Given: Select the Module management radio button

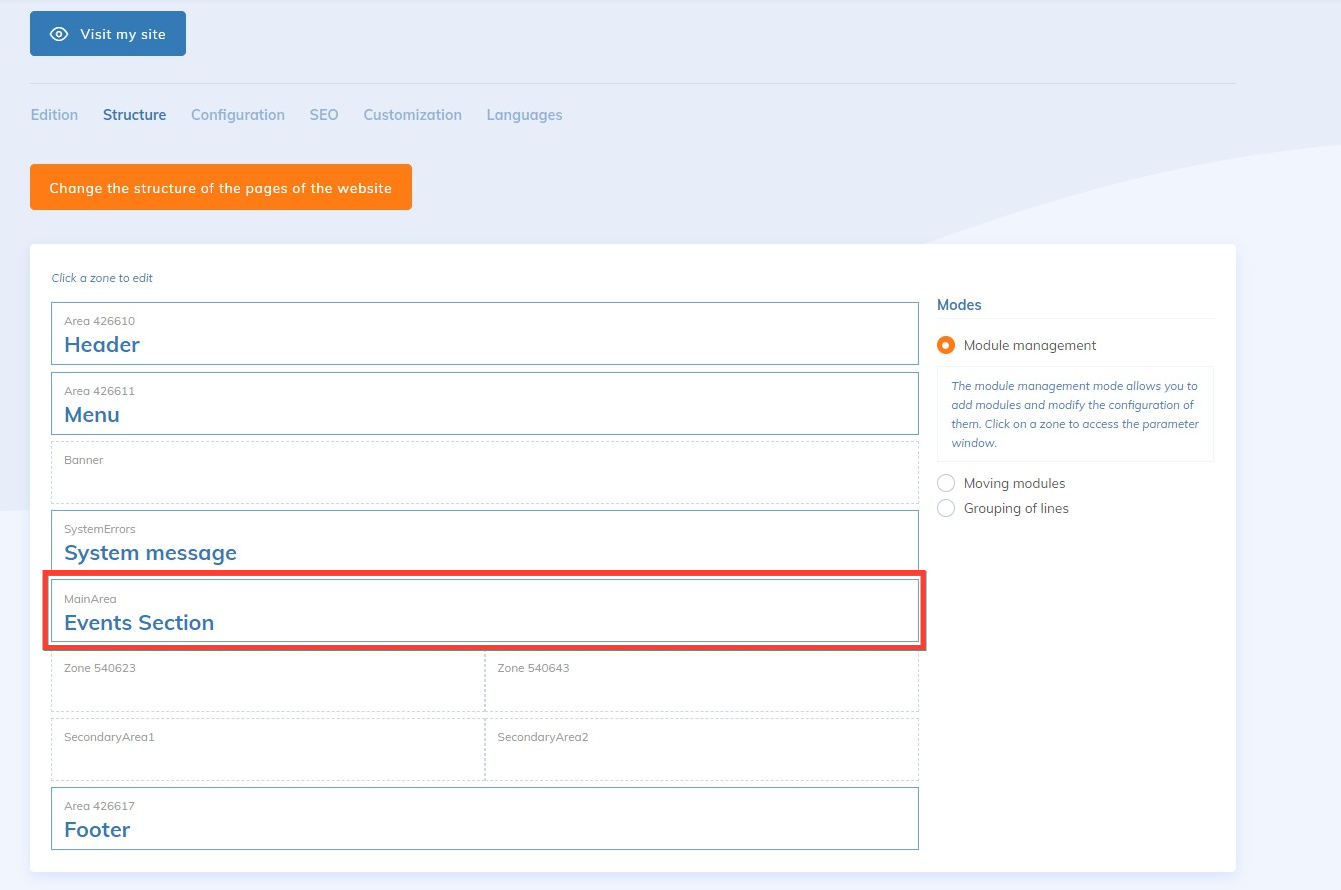Looking at the screenshot, I should click(946, 345).
